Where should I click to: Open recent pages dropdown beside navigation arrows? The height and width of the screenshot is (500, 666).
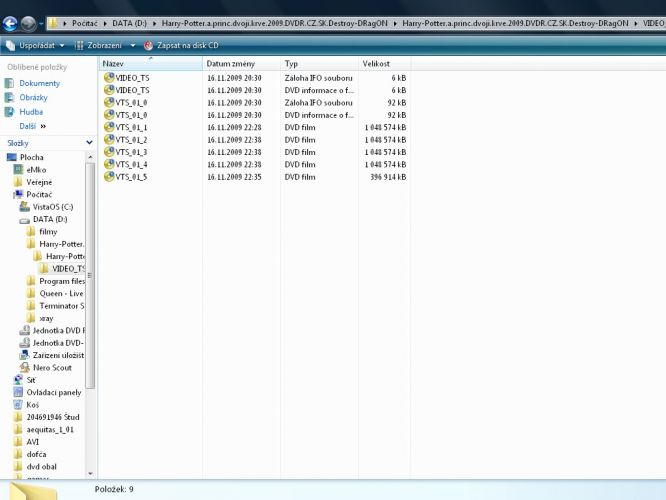click(x=41, y=24)
